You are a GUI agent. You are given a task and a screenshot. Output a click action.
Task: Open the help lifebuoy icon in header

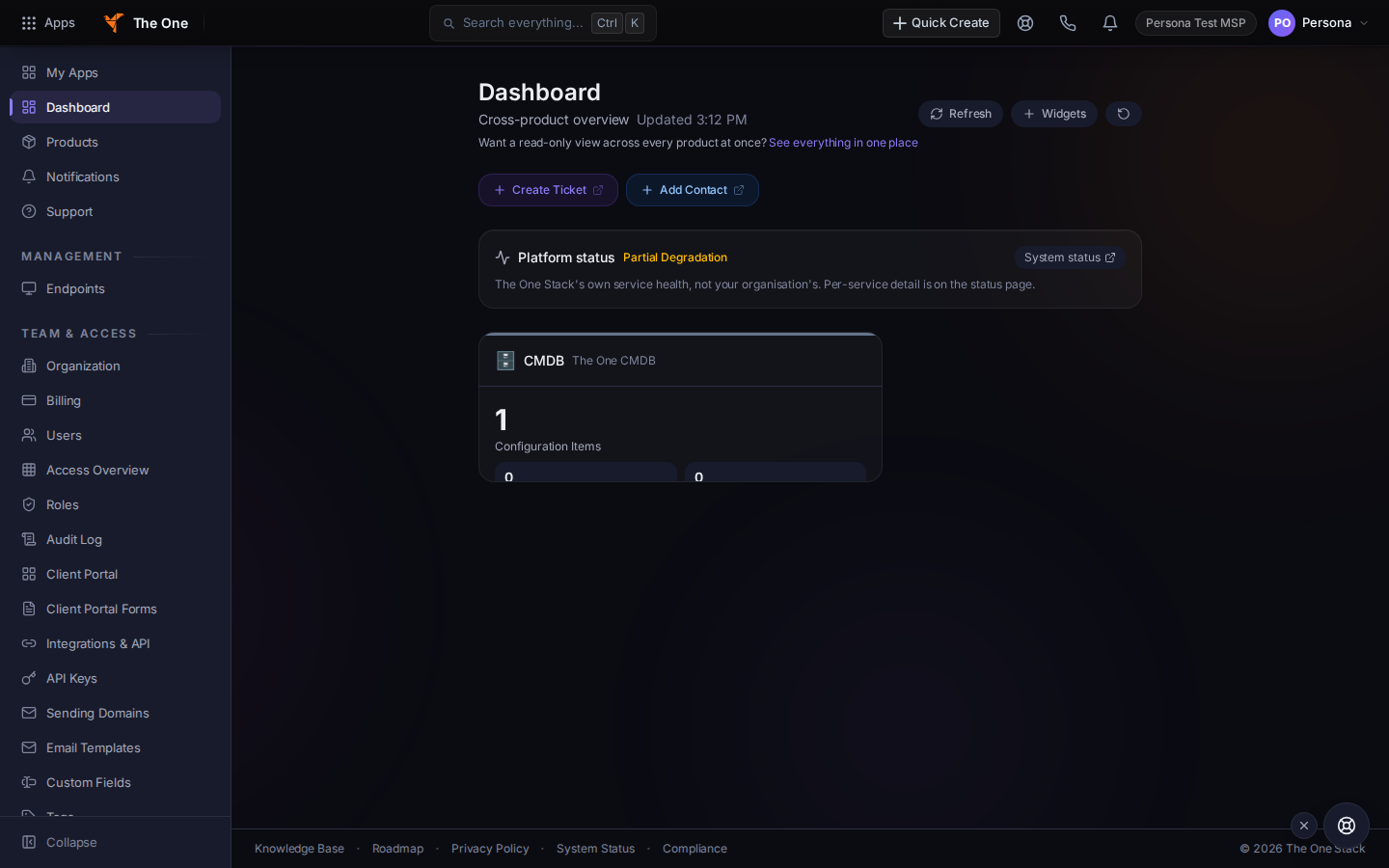[x=1025, y=23]
